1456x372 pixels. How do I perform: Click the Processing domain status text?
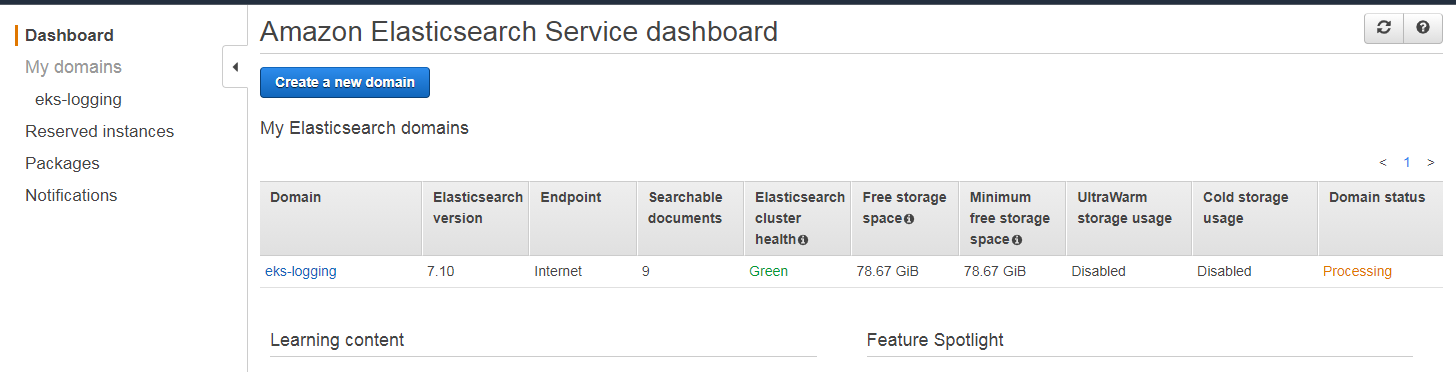(1357, 271)
